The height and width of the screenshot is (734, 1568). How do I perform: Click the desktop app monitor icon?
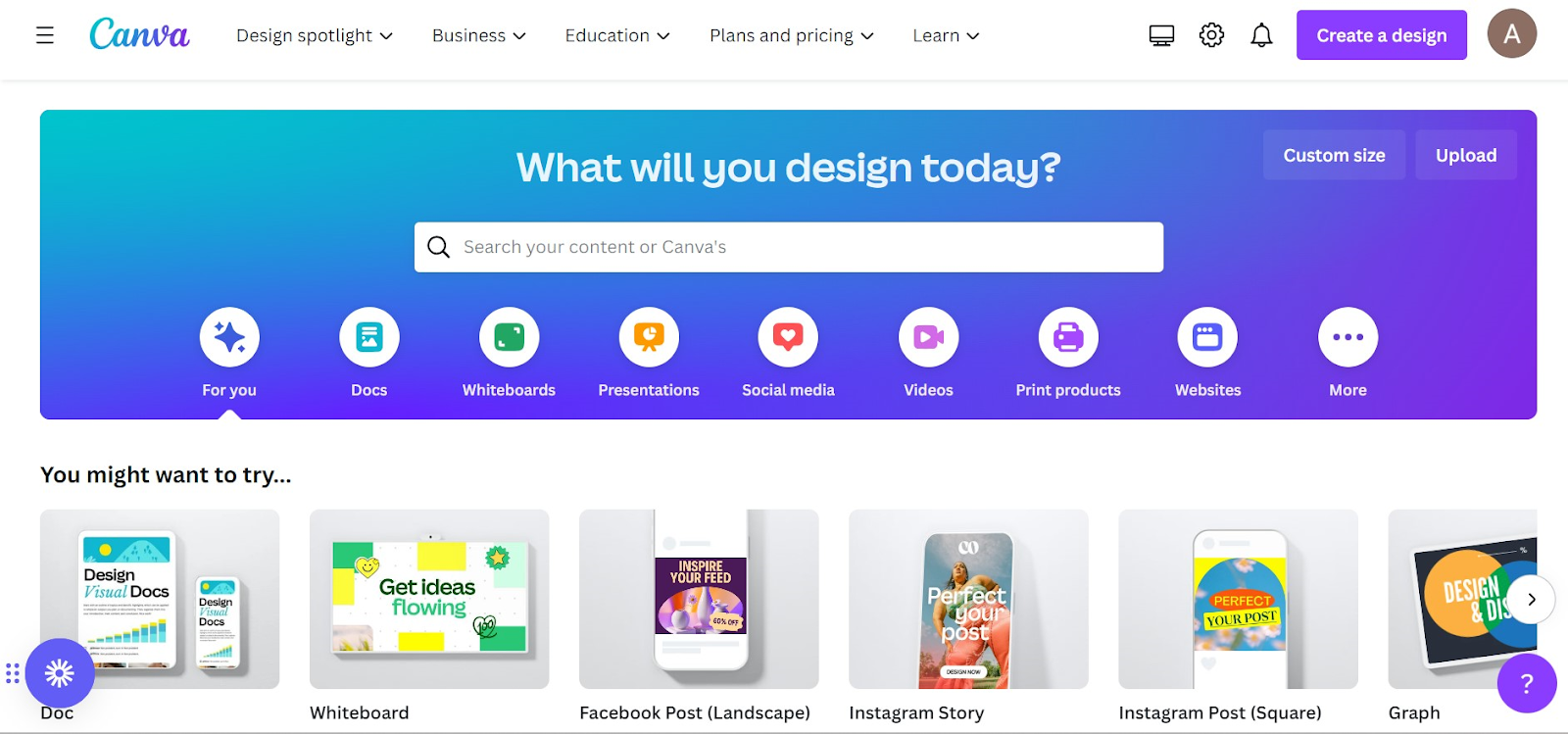tap(1161, 35)
